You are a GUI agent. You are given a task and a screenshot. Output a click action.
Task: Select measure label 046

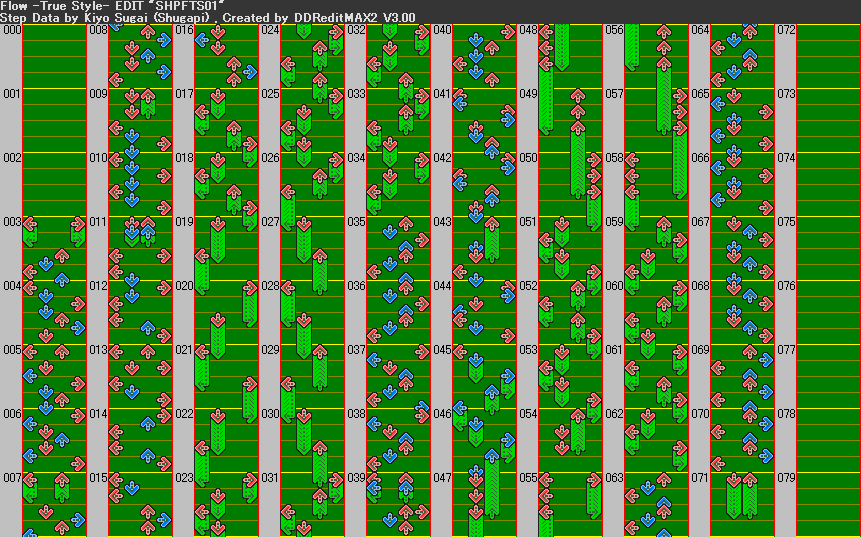[442, 414]
